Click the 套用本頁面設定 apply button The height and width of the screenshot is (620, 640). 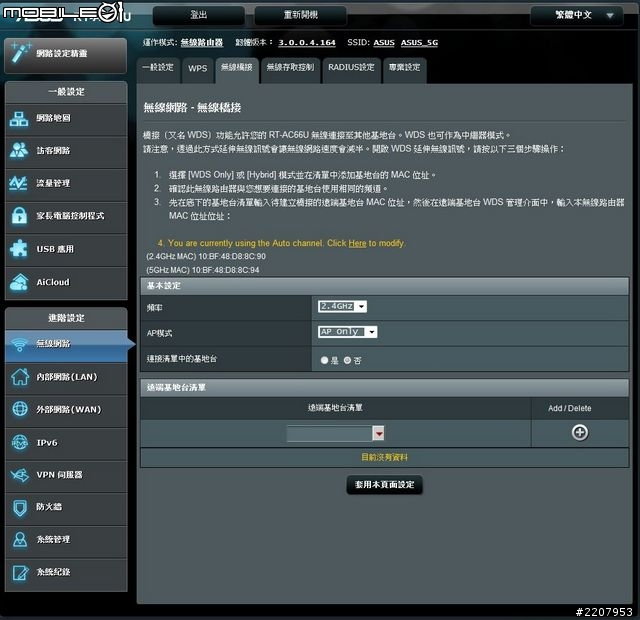click(x=385, y=485)
